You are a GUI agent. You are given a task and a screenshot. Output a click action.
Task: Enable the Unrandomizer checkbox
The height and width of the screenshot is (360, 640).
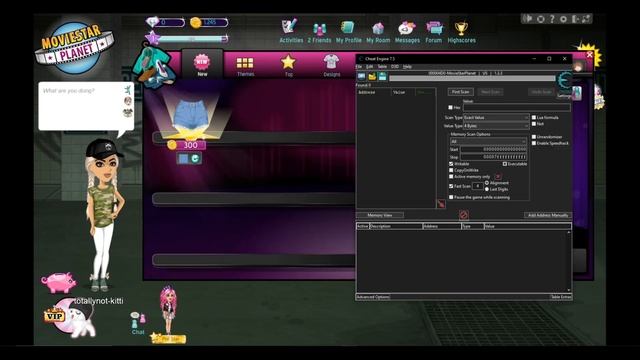(534, 137)
